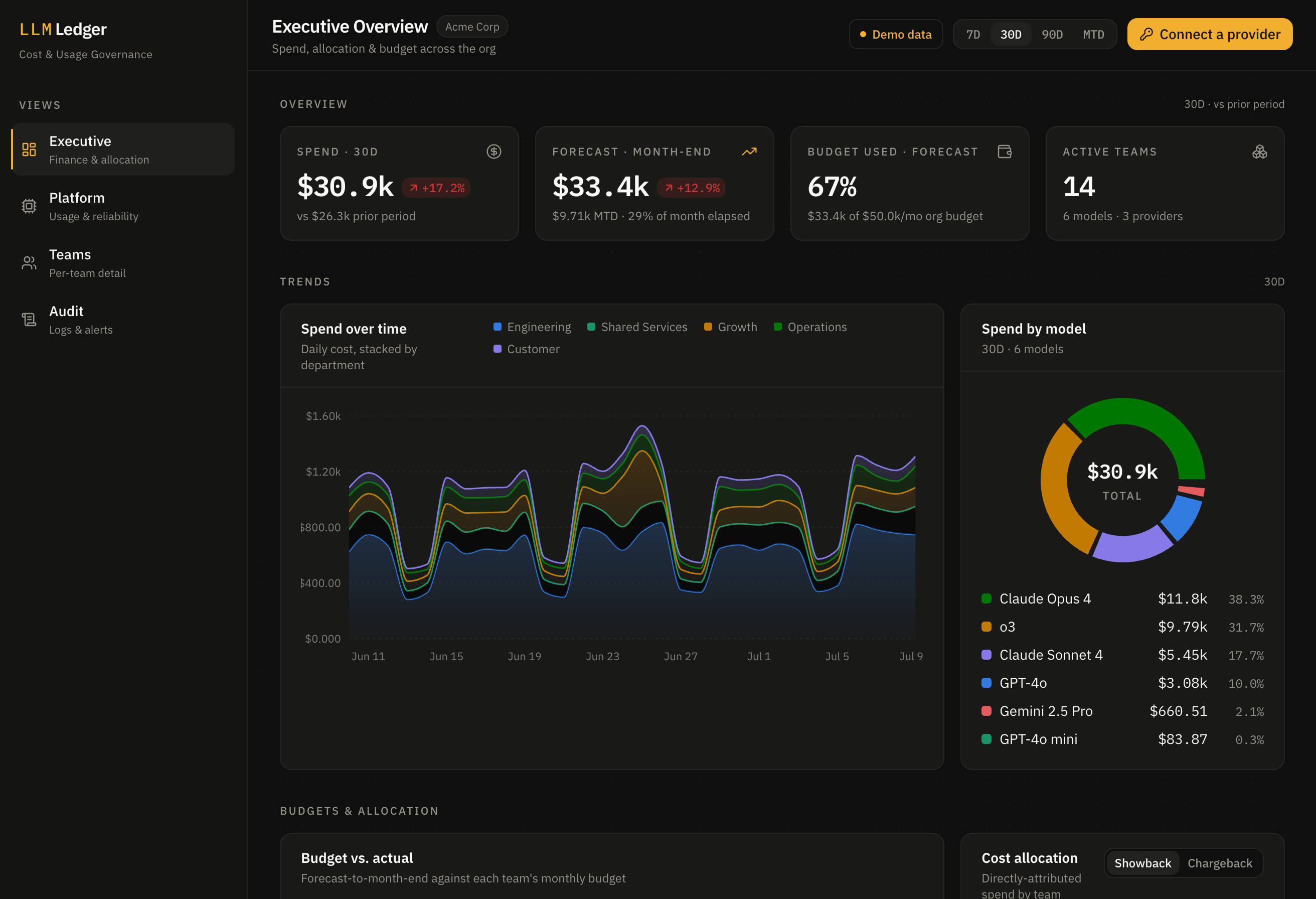
Task: Click the trending-up icon on Forecast card
Action: tap(749, 151)
